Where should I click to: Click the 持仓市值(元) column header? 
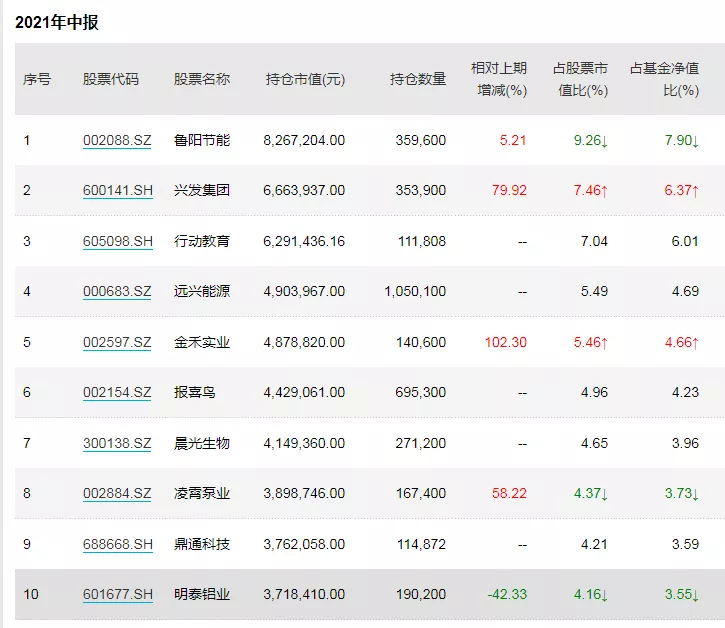(305, 79)
